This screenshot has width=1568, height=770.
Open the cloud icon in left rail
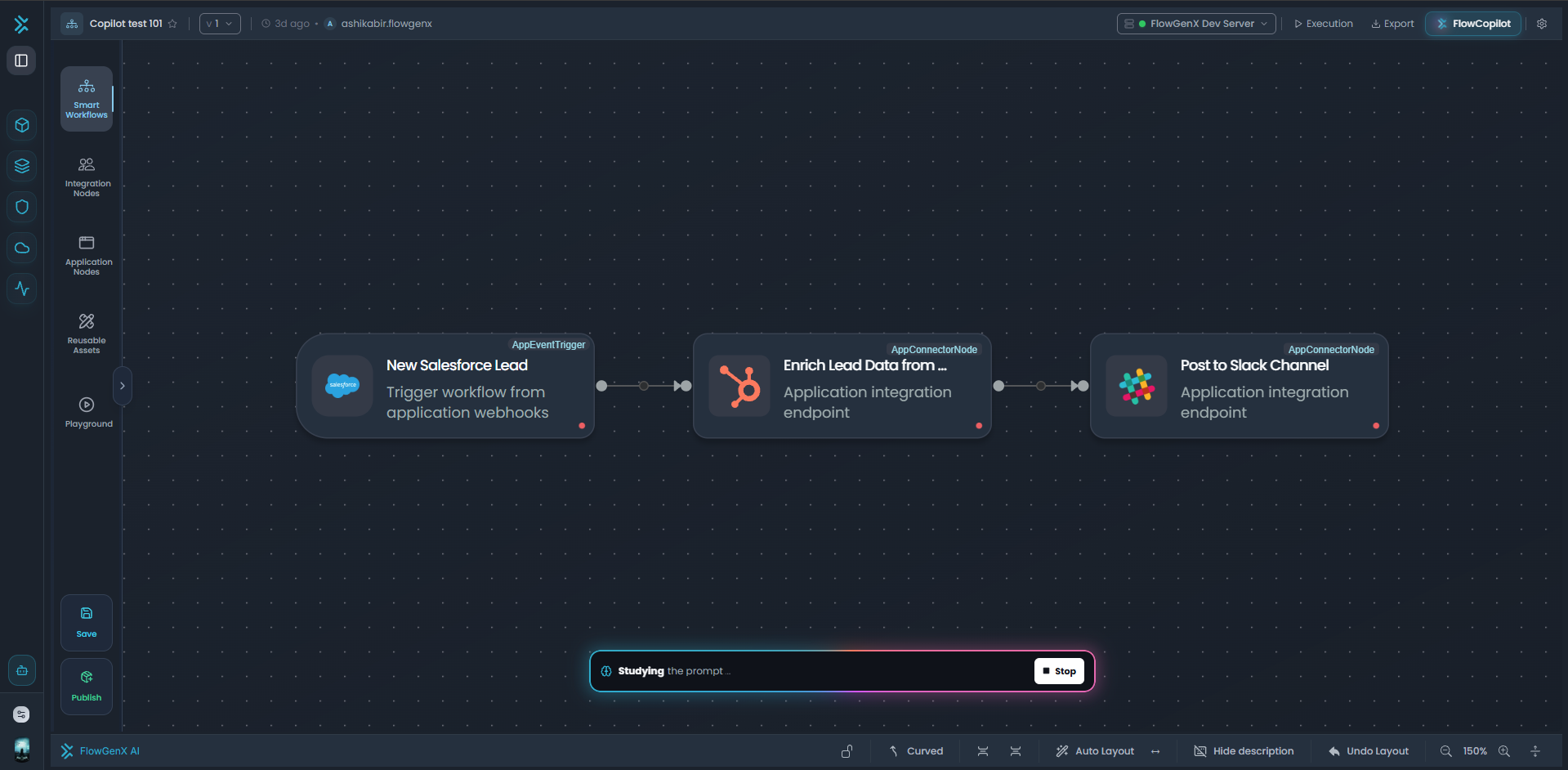click(22, 248)
